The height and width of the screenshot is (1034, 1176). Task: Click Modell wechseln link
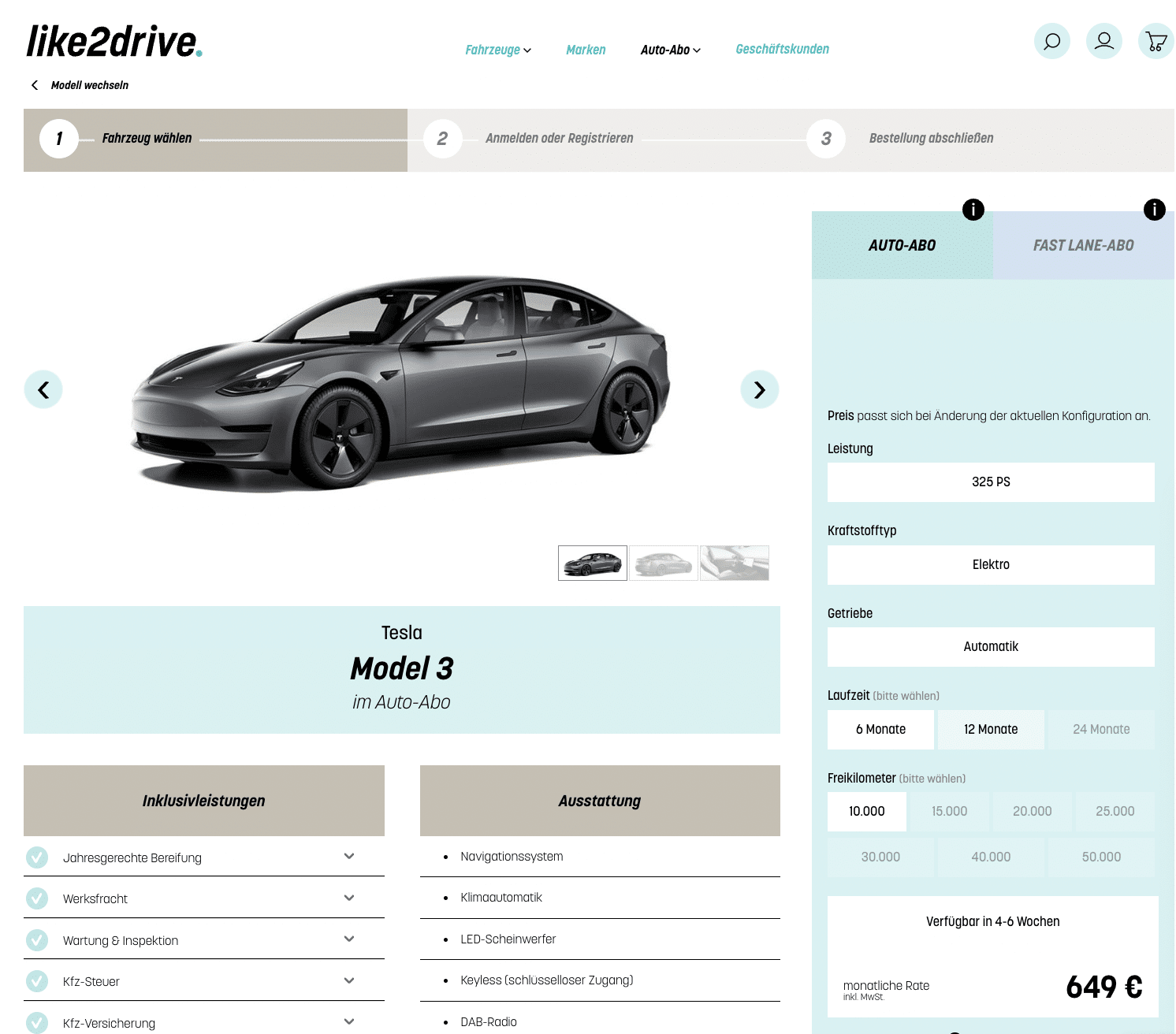point(90,85)
